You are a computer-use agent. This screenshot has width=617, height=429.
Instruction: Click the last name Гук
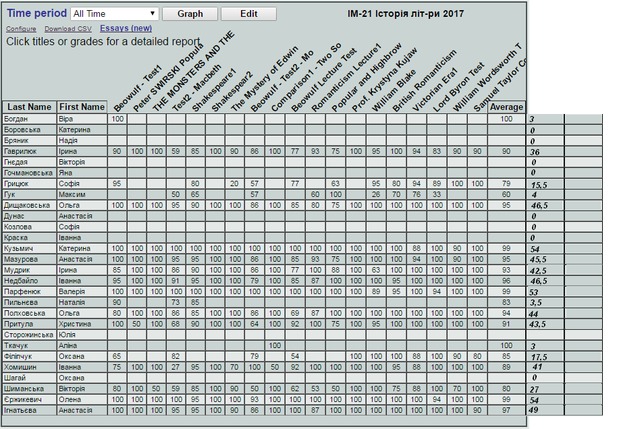pyautogui.click(x=9, y=194)
